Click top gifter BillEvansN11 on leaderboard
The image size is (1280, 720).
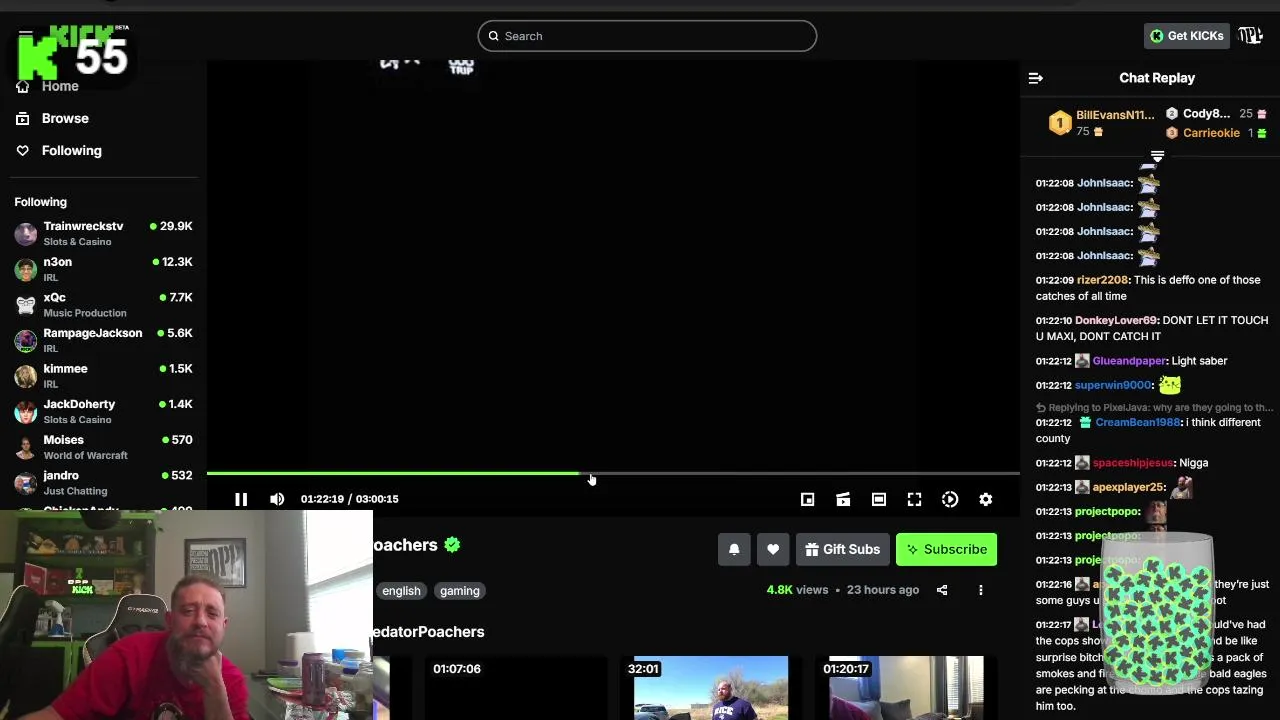pos(1115,115)
